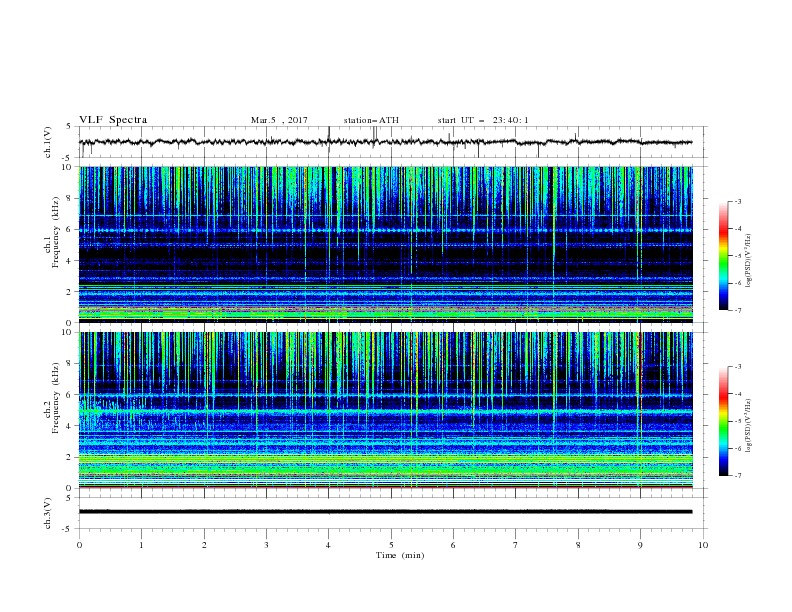This screenshot has height=612, width=792.
Task: Click the "2" time axis tick label
Action: point(204,545)
